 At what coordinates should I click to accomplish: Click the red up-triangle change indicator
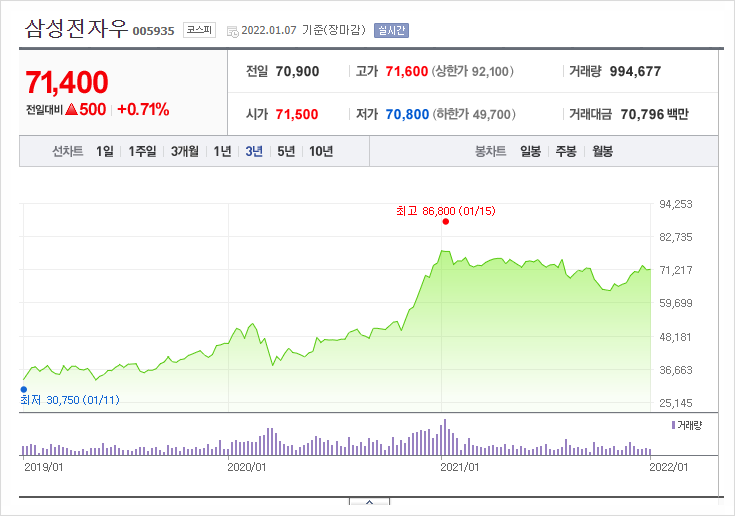[x=71, y=109]
